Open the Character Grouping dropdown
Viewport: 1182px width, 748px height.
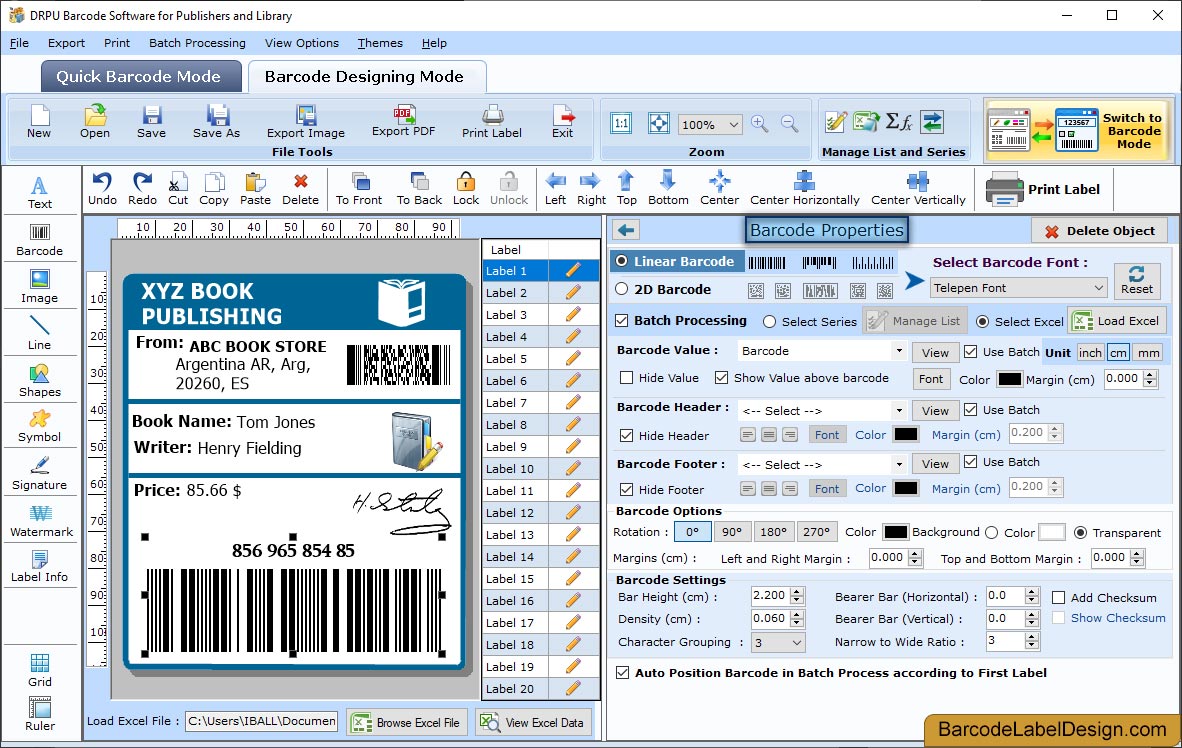click(x=797, y=642)
